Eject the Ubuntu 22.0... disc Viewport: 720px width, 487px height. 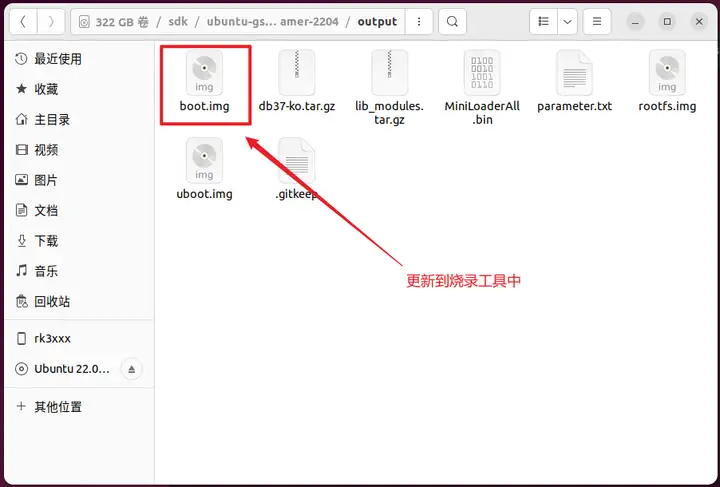[132, 369]
